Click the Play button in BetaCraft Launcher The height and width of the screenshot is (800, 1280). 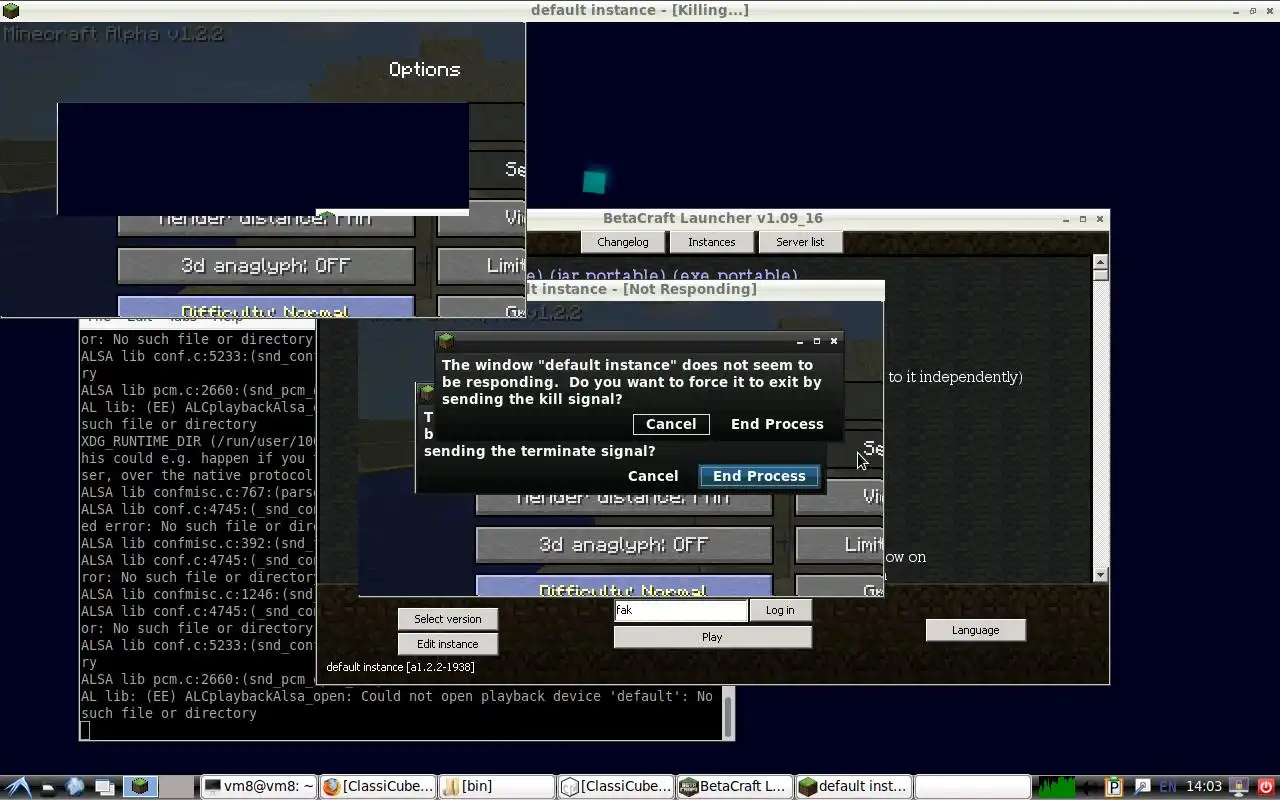click(712, 637)
